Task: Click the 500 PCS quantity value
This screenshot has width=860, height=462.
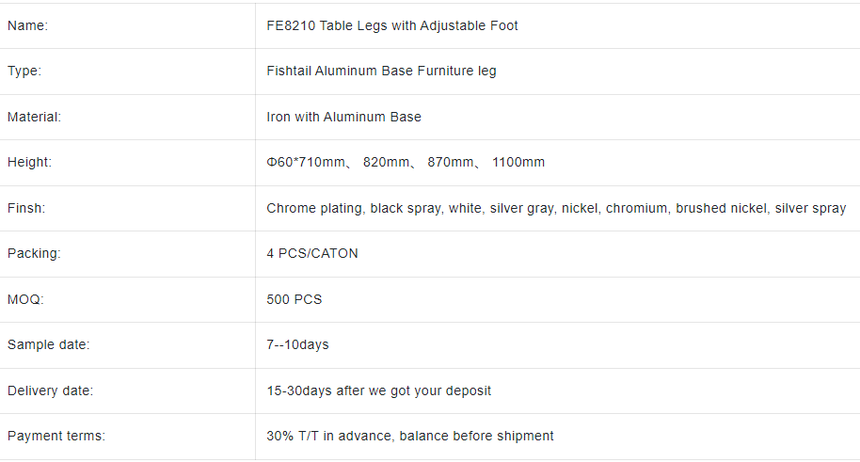Action: pos(294,299)
